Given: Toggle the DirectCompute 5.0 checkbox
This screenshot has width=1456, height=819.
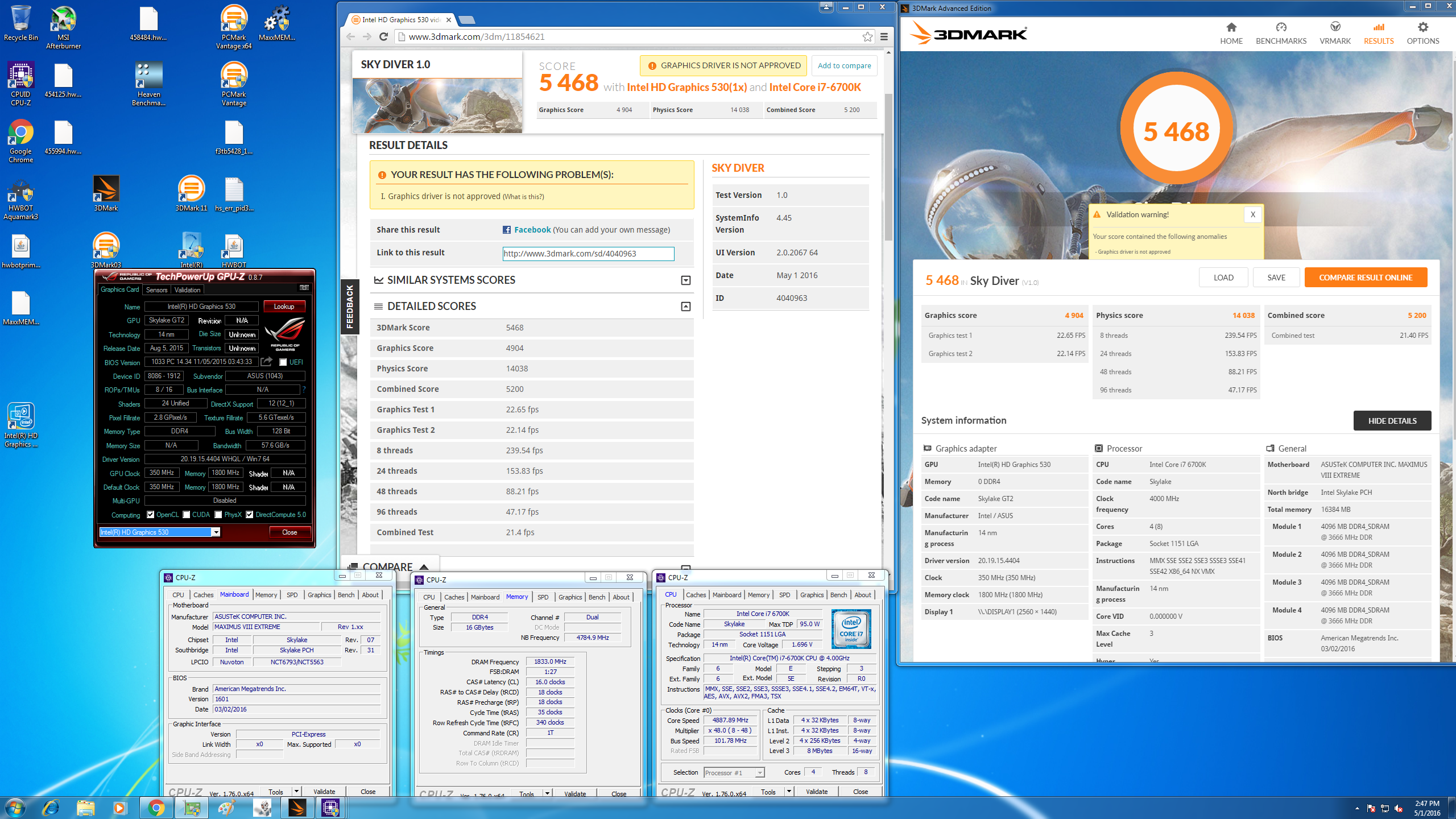Looking at the screenshot, I should (249, 515).
